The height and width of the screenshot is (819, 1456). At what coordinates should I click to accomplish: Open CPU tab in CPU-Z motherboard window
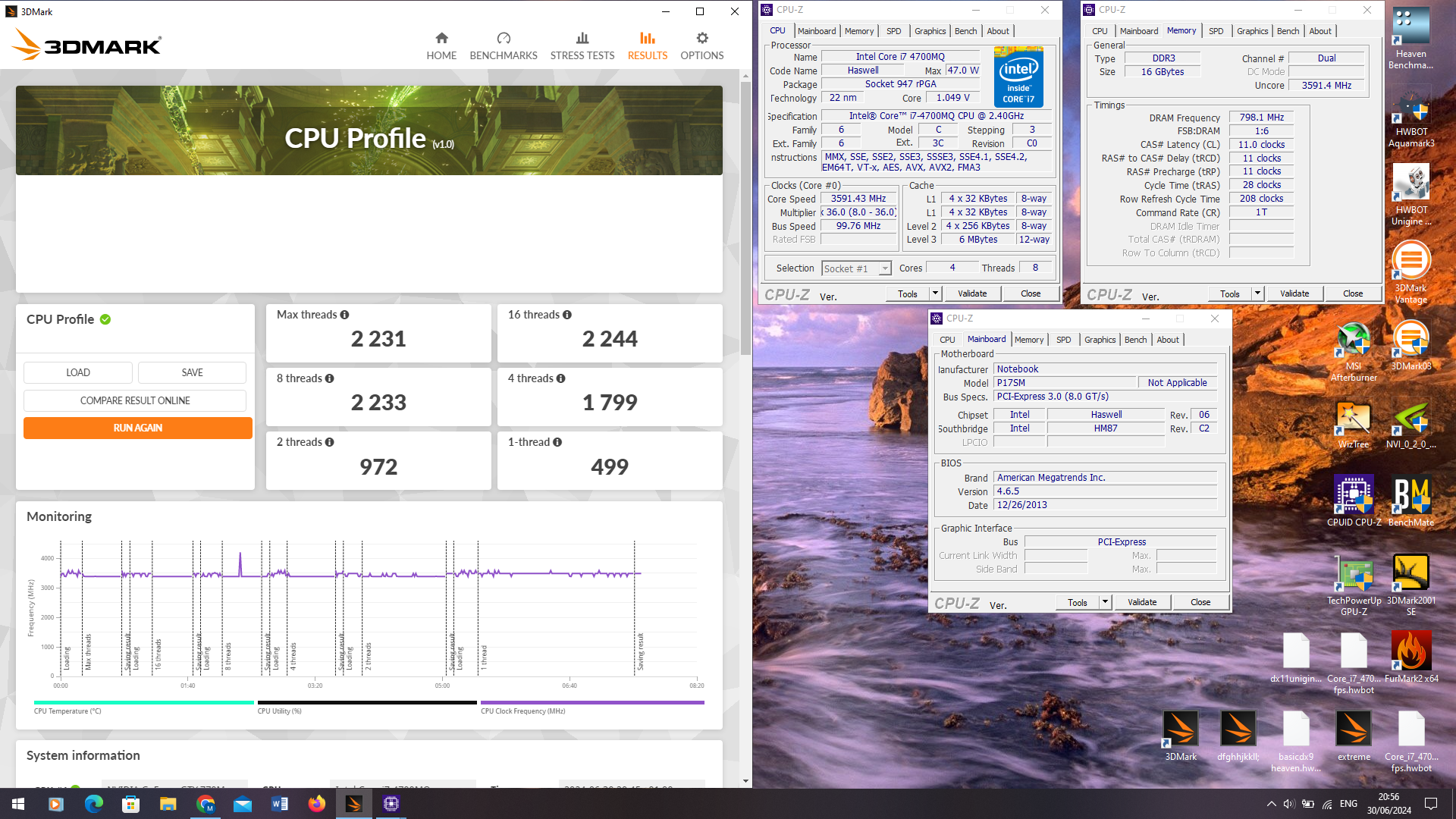947,340
